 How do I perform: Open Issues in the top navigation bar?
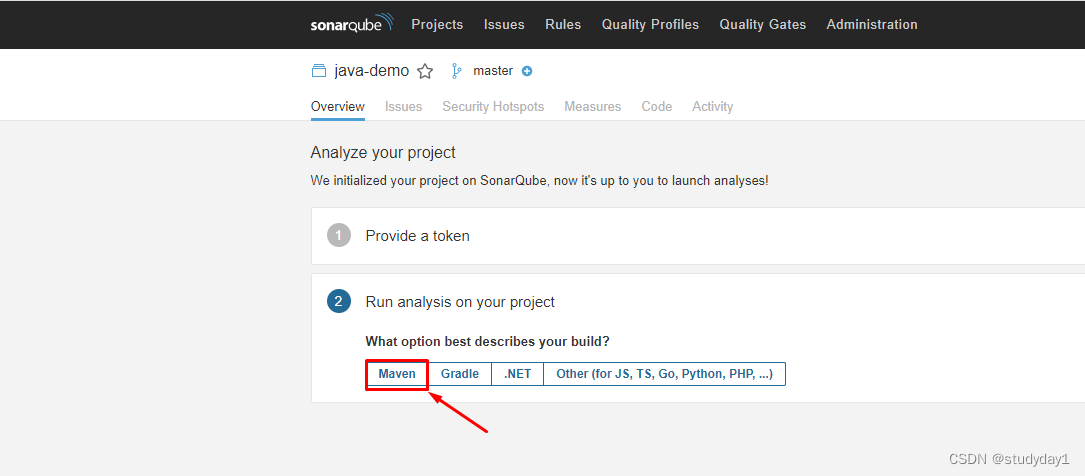[x=504, y=24]
